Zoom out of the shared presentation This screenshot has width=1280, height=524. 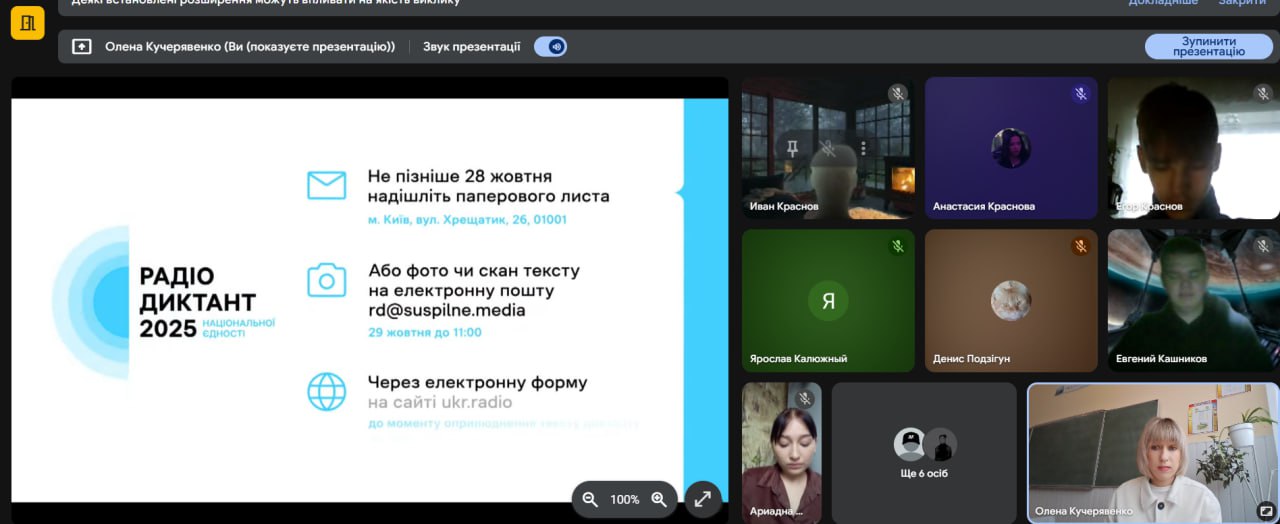590,499
